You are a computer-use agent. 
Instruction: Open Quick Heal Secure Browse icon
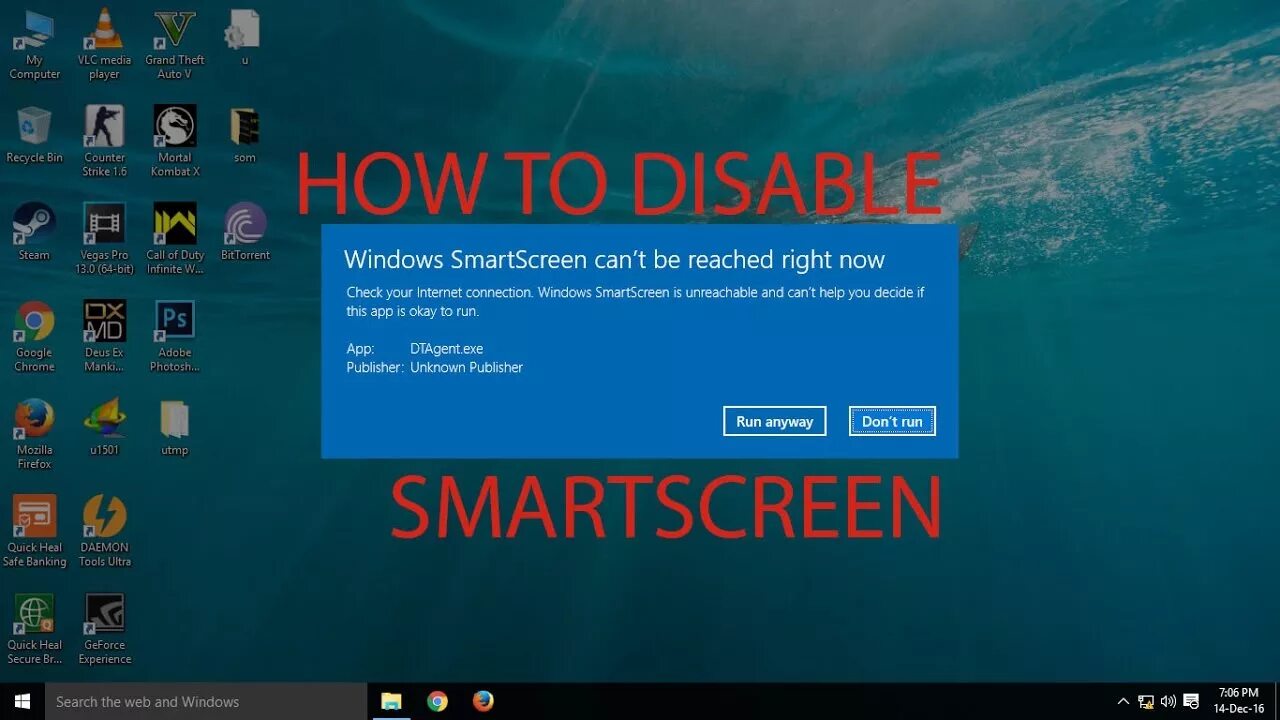34,629
